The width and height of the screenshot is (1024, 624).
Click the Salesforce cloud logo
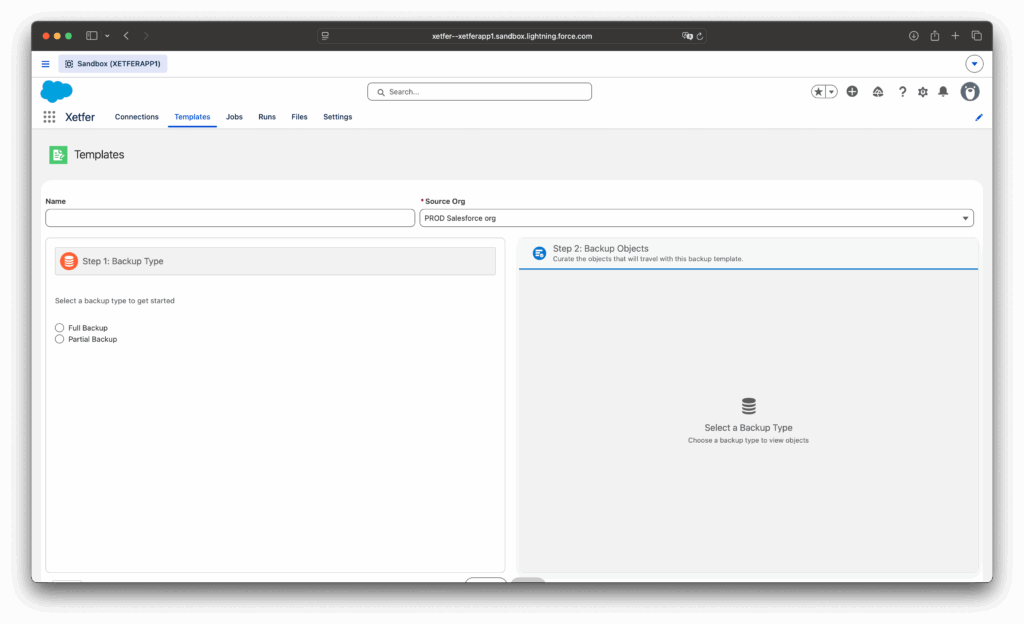(x=57, y=91)
